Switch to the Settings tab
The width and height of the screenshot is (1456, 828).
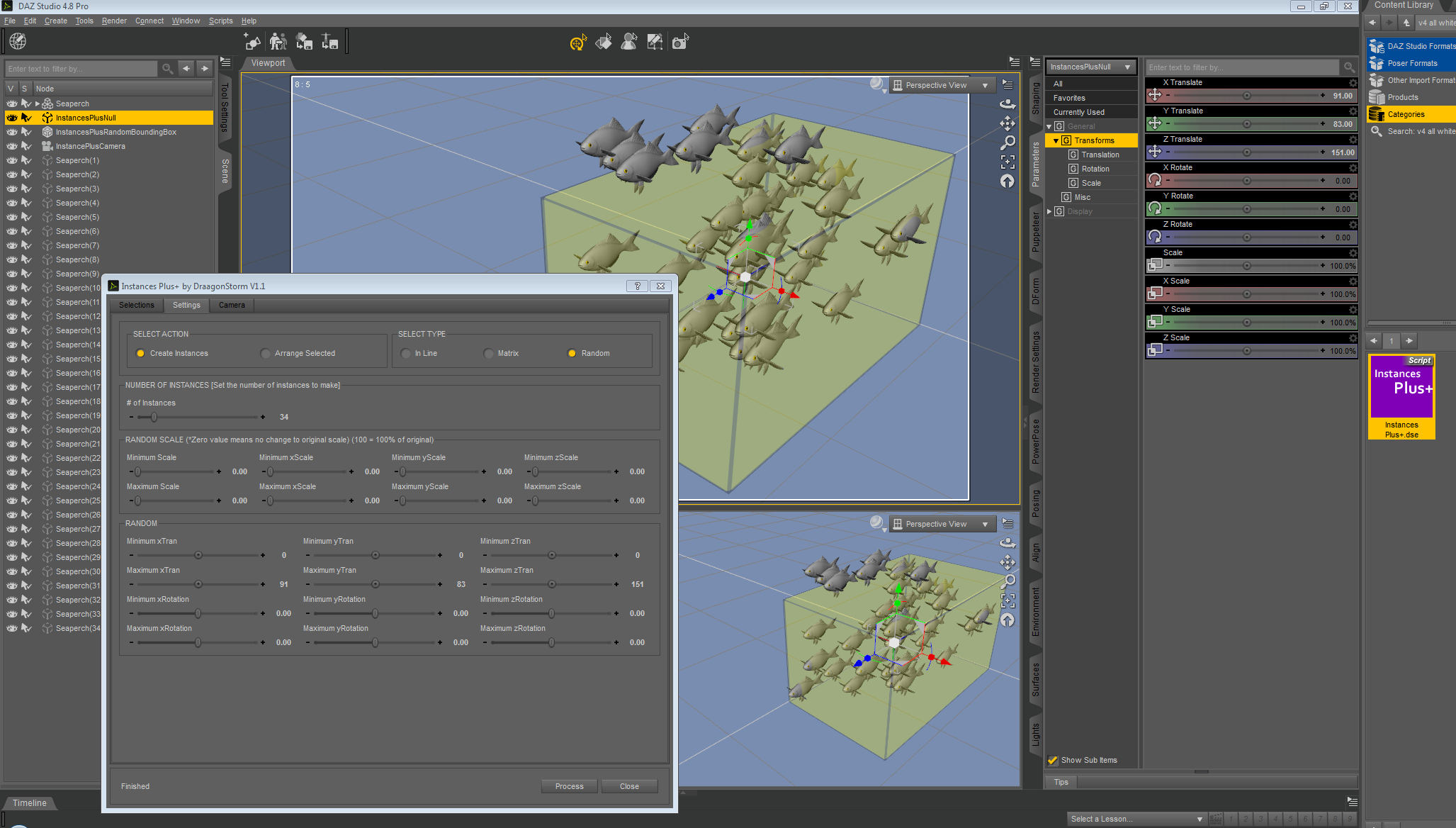coord(186,305)
